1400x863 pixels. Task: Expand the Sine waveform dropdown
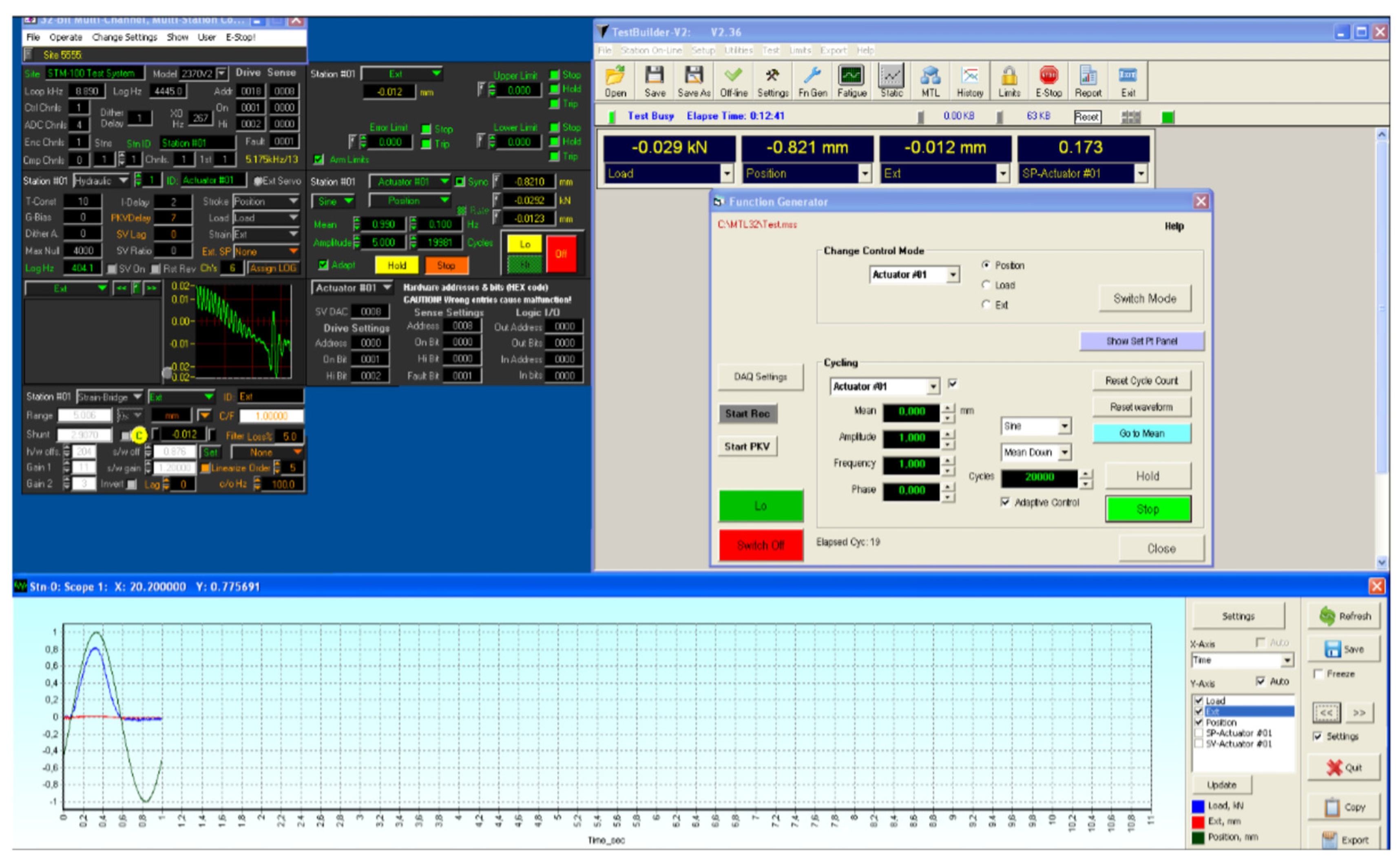[x=1065, y=426]
